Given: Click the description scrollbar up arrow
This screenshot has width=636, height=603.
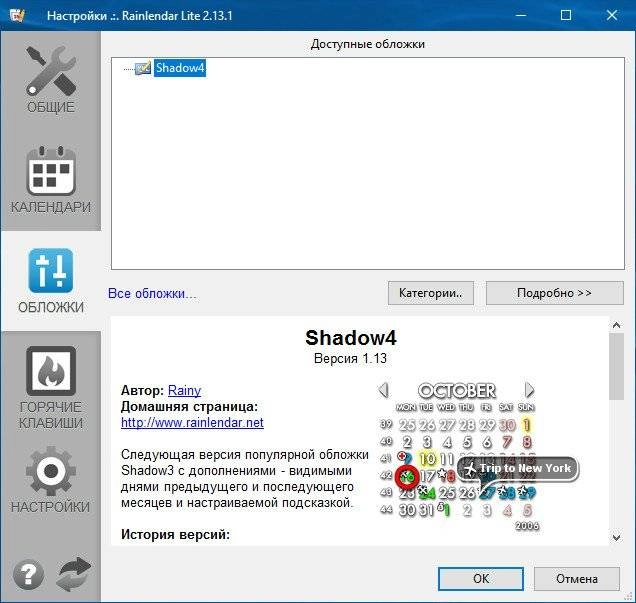Looking at the screenshot, I should pyautogui.click(x=617, y=325).
